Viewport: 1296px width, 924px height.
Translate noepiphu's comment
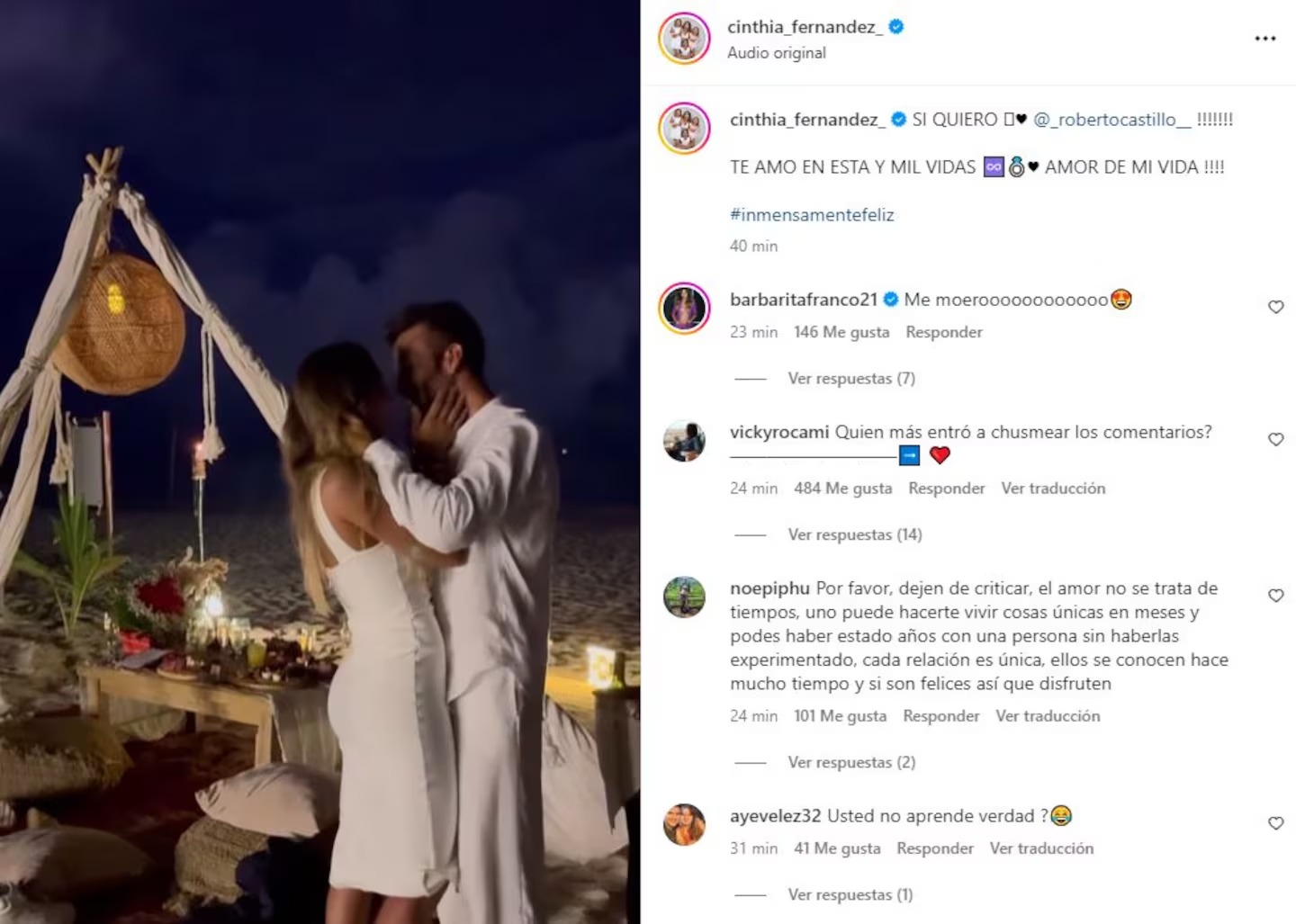[x=1048, y=716]
